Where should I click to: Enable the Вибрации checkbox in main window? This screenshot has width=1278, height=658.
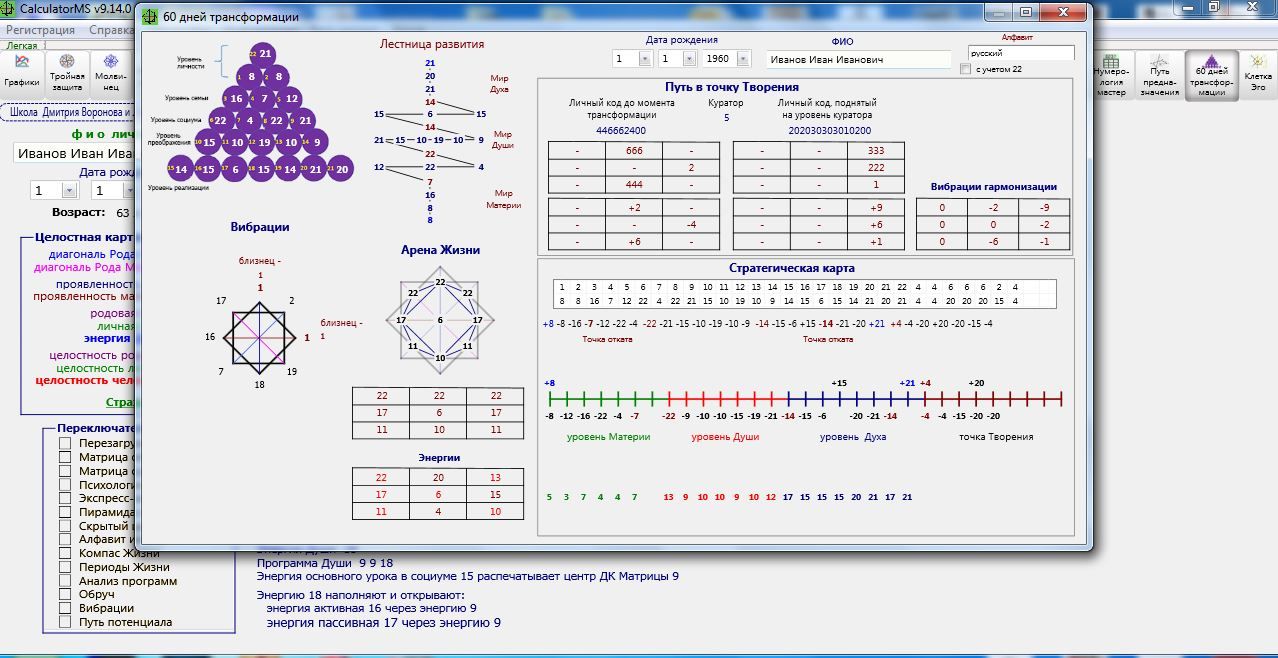65,608
